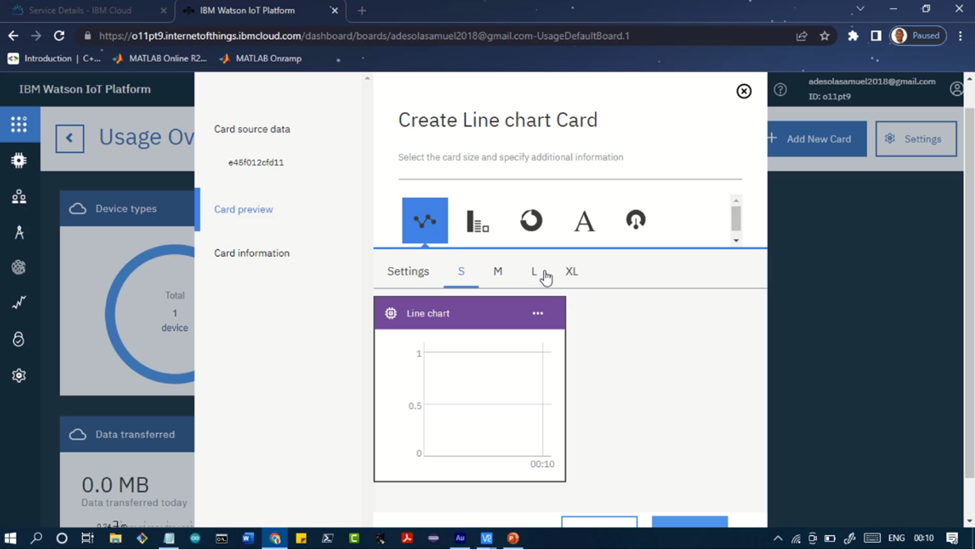
Task: Select the S card size tab
Action: tap(461, 271)
